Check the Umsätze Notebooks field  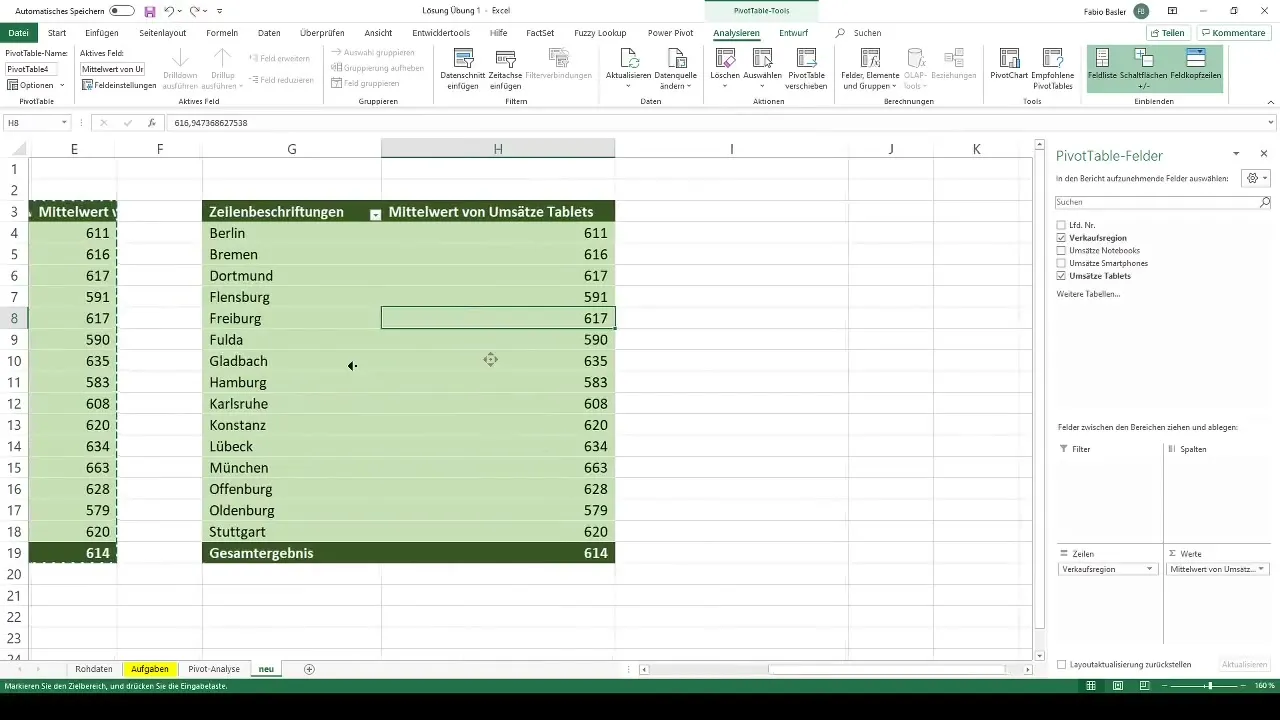[1062, 250]
